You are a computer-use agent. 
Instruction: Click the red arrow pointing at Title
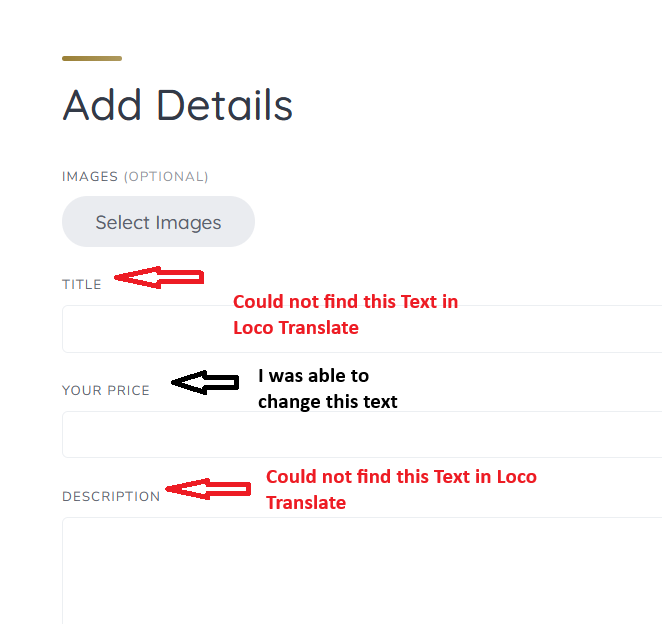159,277
